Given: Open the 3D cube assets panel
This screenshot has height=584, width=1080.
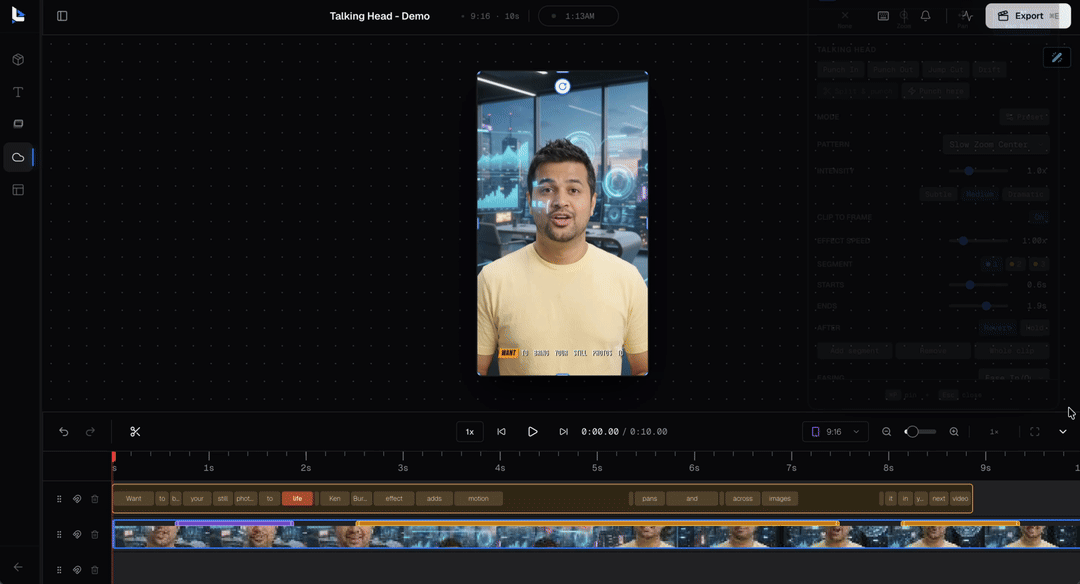Looking at the screenshot, I should click(x=19, y=60).
